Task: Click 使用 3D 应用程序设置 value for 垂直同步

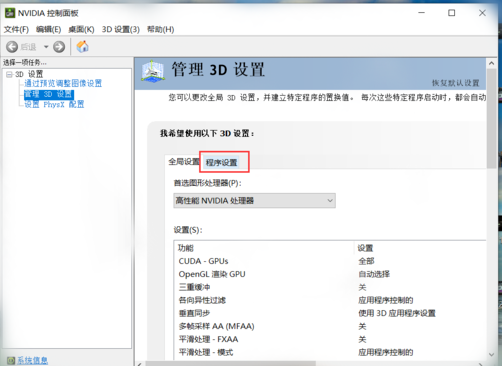Action: coord(397,313)
